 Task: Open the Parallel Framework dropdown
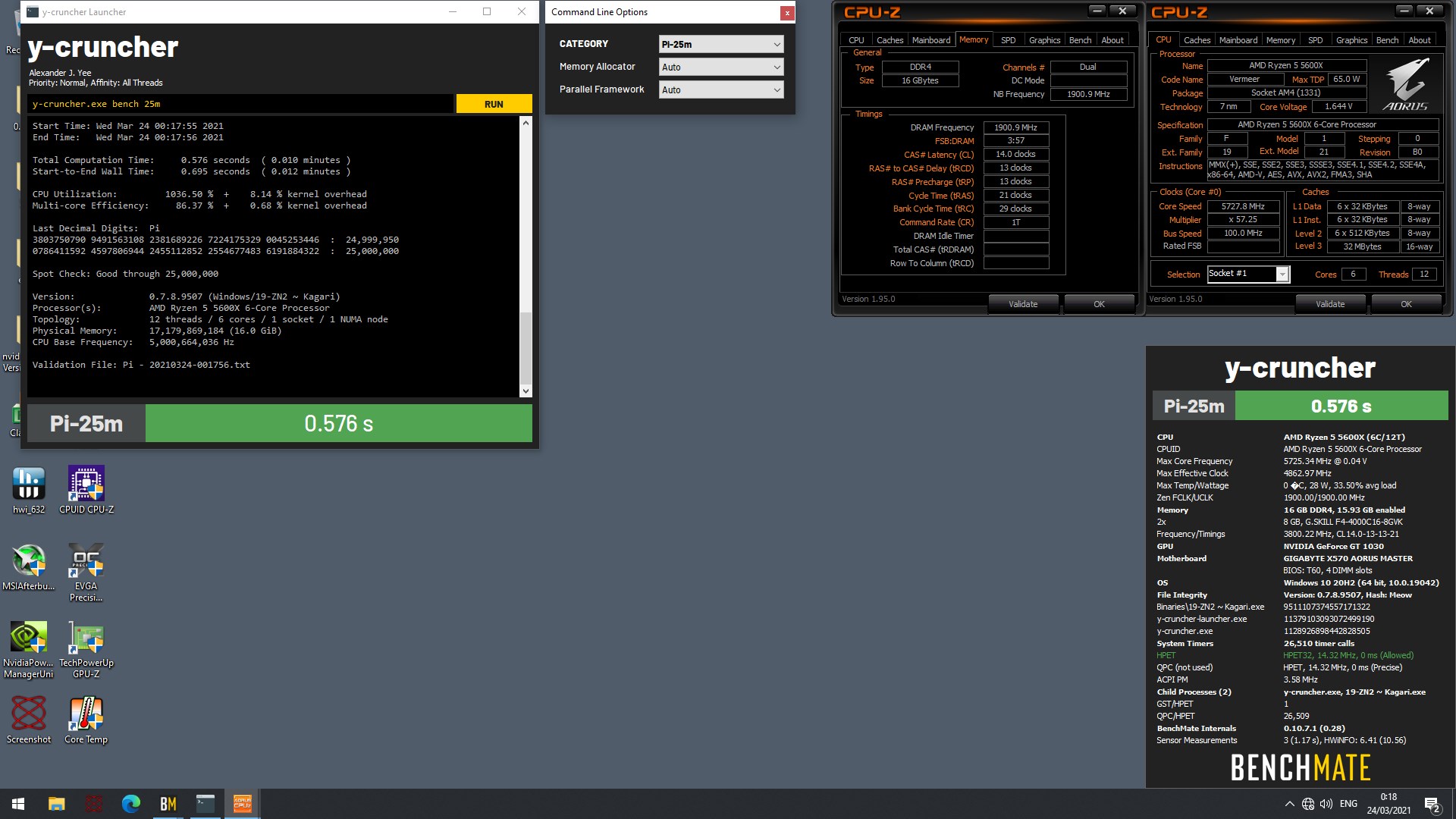pos(720,89)
